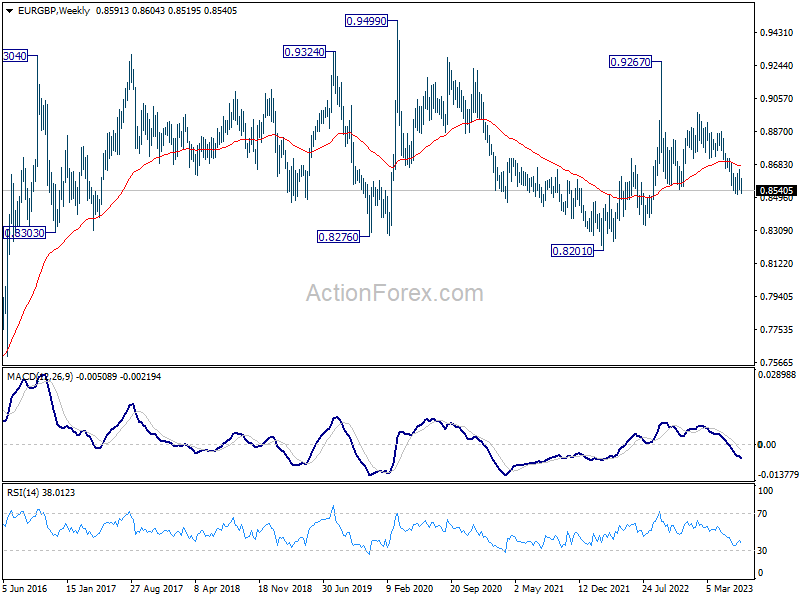Click the 0.79405 price axis value
This screenshot has height=600, width=800.
pos(777,296)
